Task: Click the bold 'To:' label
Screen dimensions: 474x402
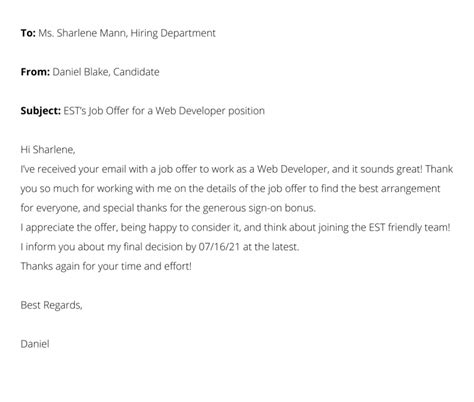Action: 28,33
